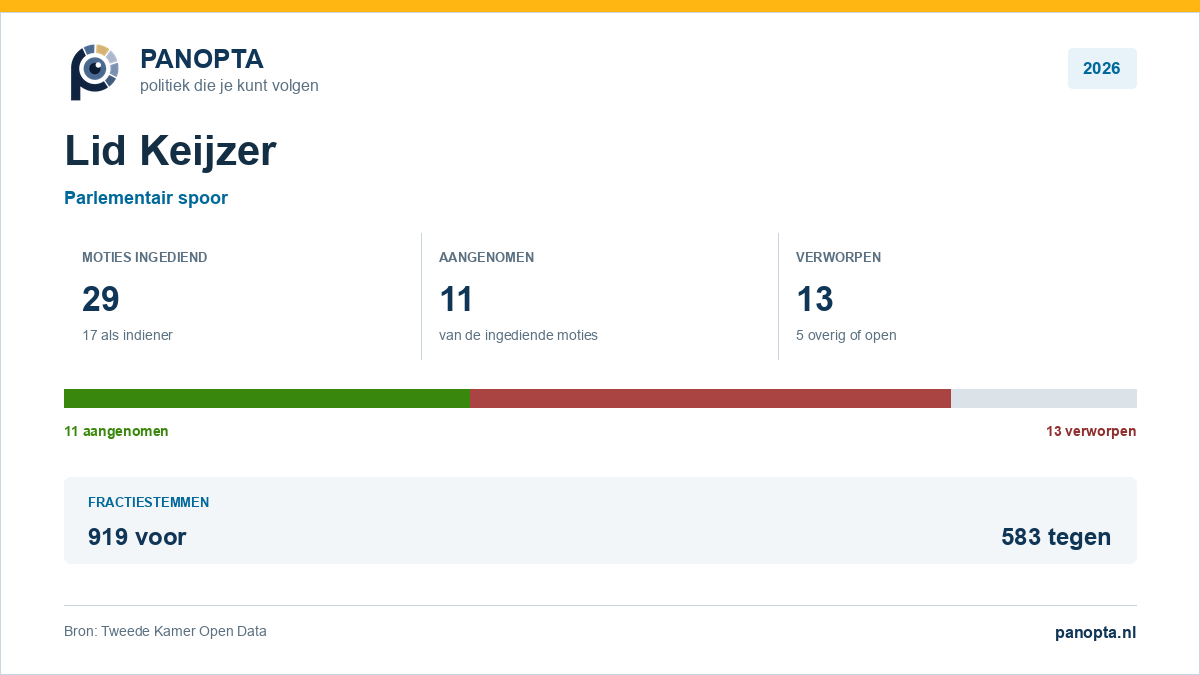Screen dimensions: 1200x675
Task: Click the PANOPTA brand name
Action: pyautogui.click(x=202, y=59)
